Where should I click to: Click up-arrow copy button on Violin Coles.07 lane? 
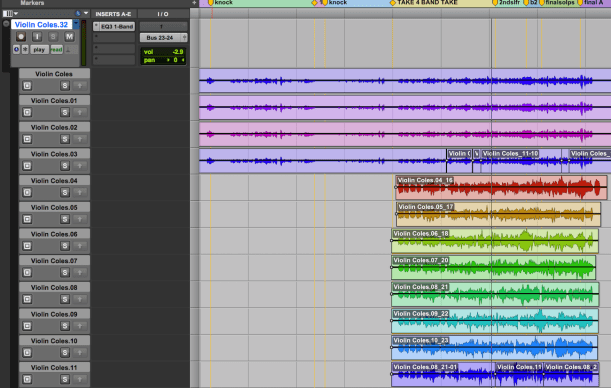click(x=80, y=273)
